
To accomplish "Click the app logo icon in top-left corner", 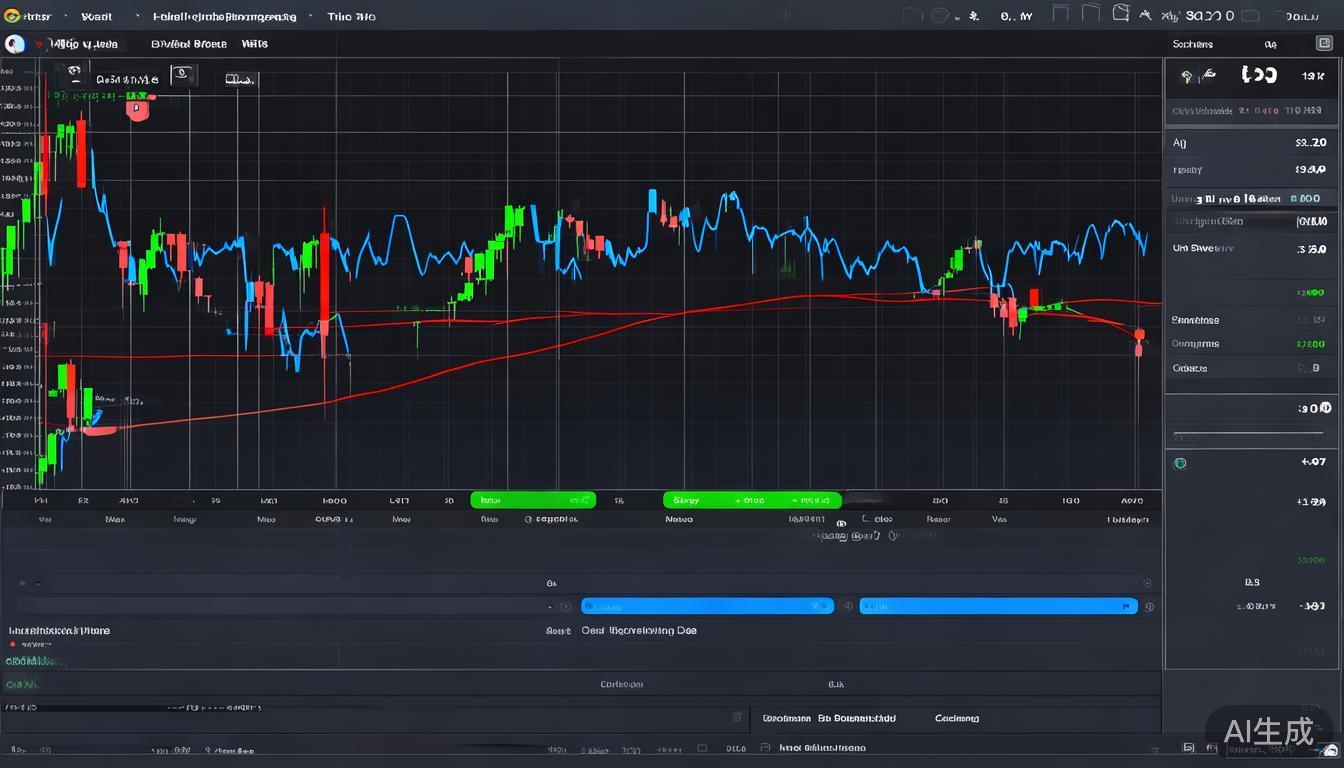I will pos(12,16).
